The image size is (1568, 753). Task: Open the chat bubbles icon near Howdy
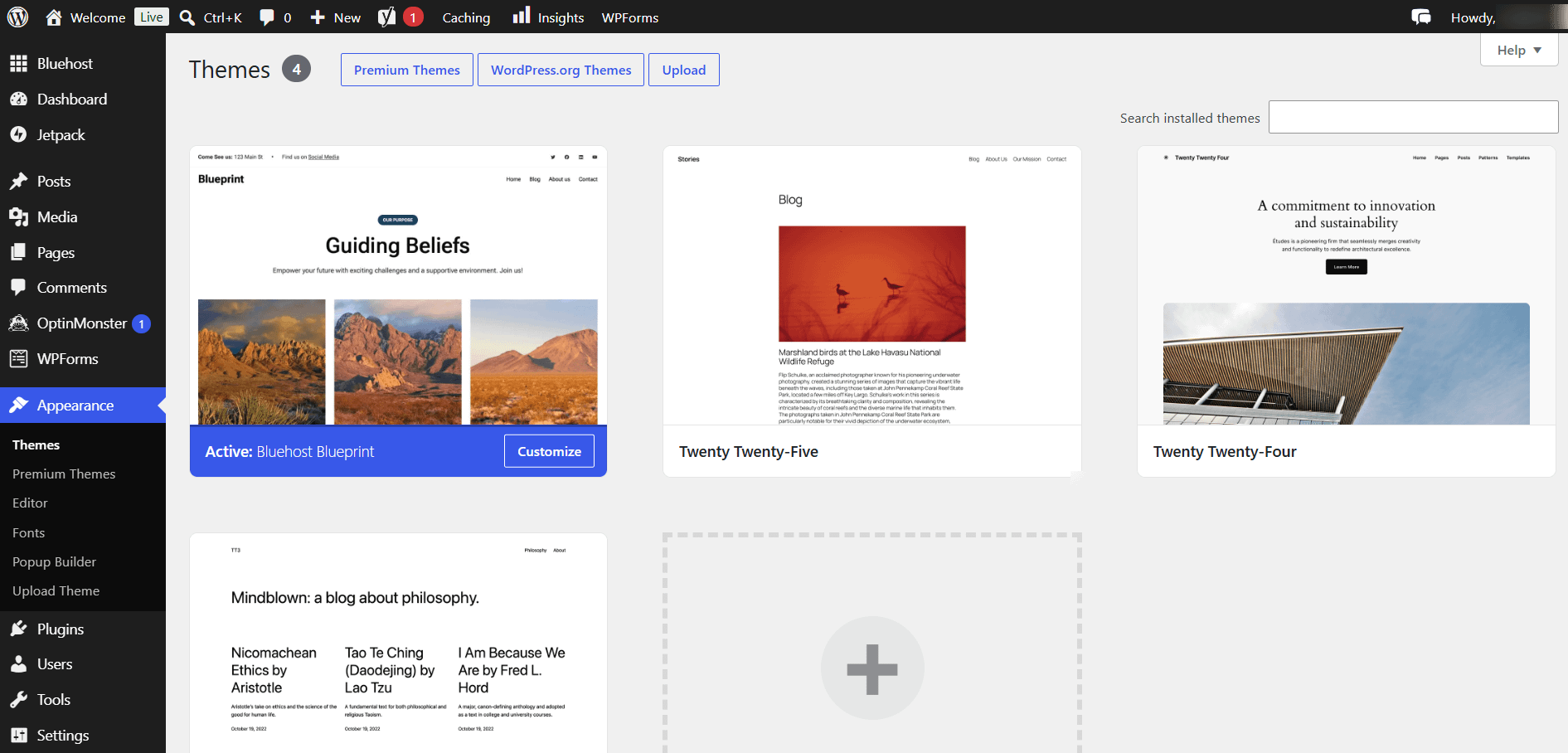coord(1421,17)
